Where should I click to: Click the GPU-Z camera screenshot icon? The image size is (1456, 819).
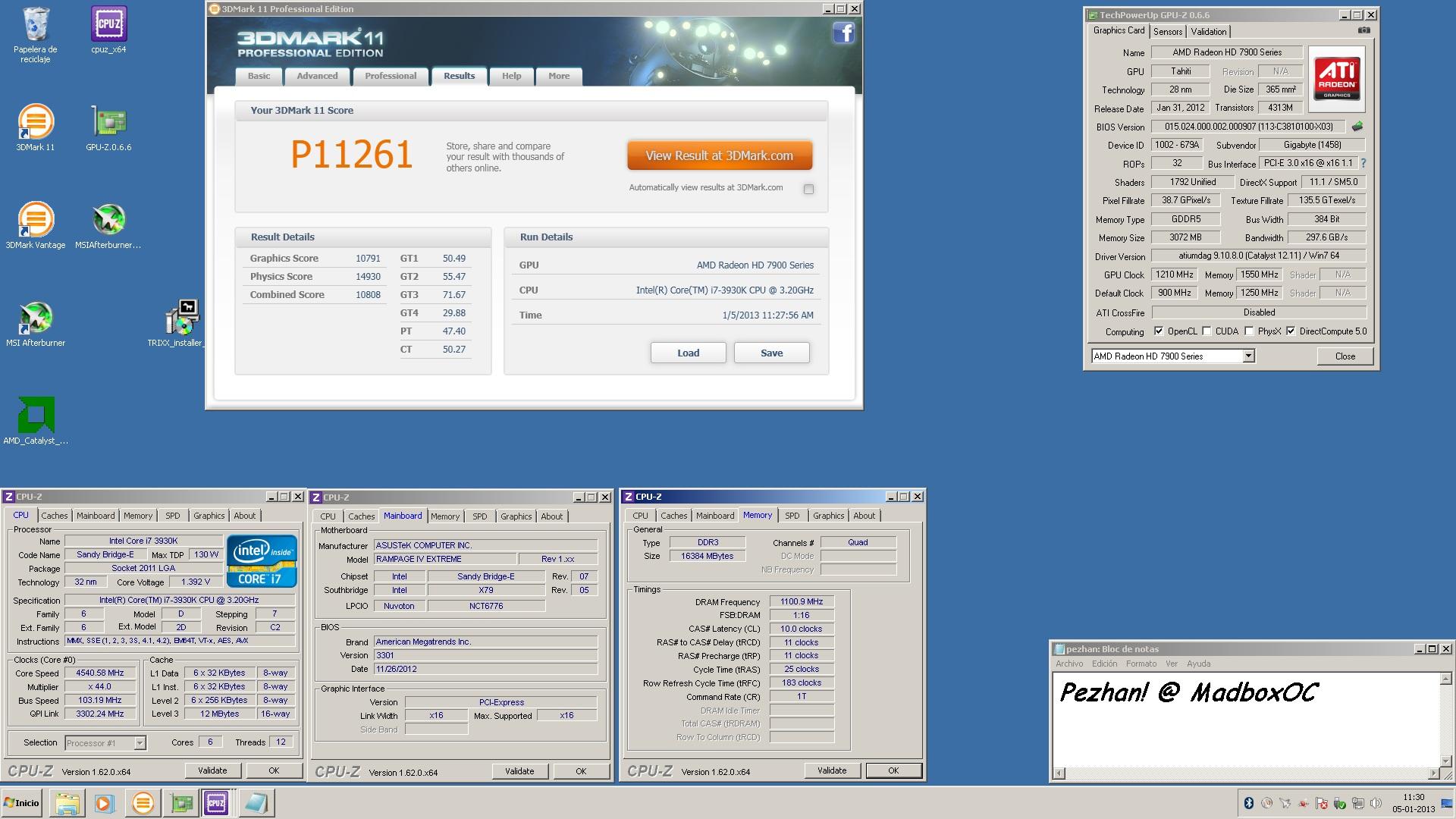coord(1364,30)
